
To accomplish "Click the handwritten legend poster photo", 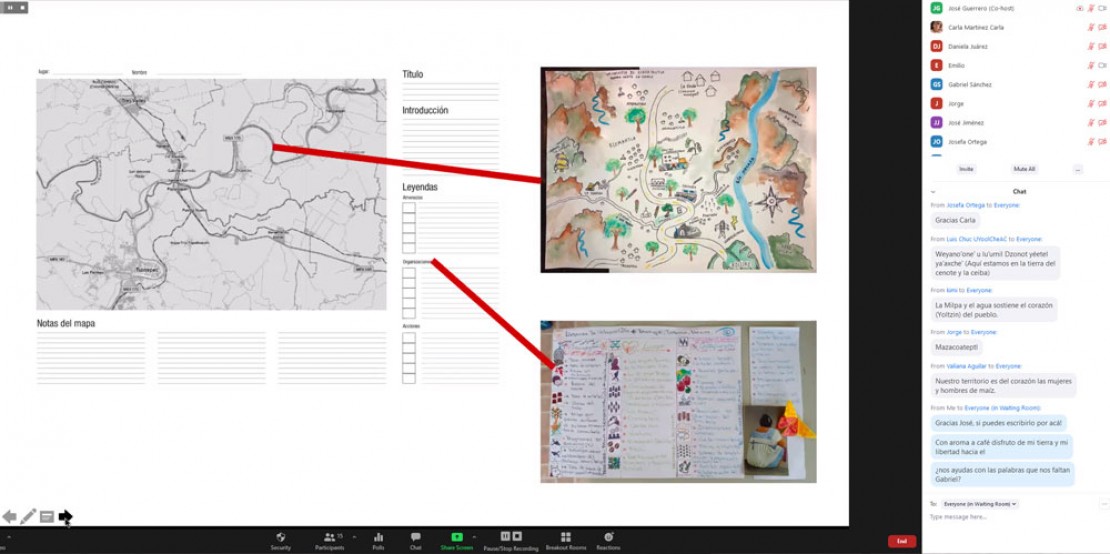I will pyautogui.click(x=678, y=402).
